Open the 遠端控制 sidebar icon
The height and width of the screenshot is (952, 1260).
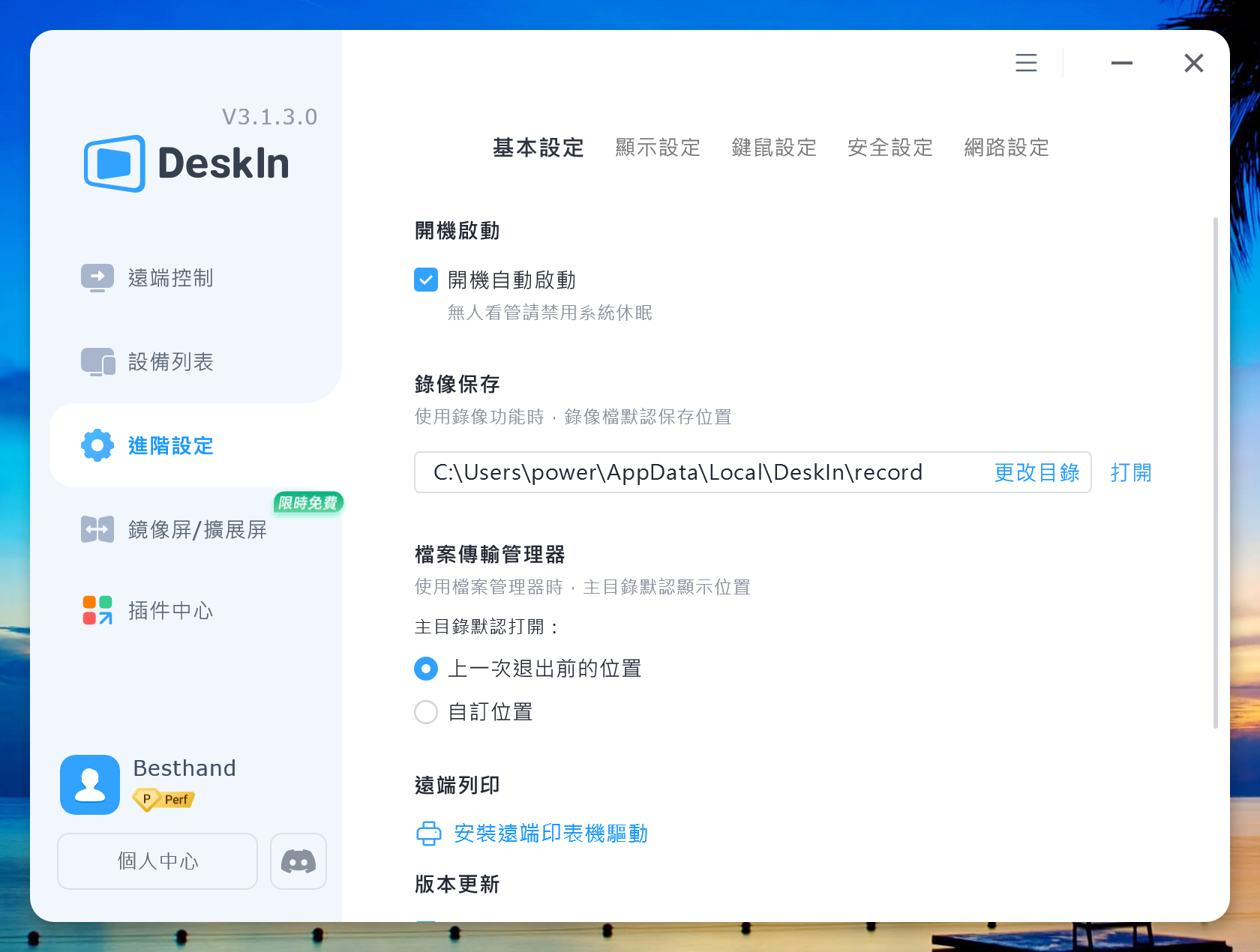[97, 278]
